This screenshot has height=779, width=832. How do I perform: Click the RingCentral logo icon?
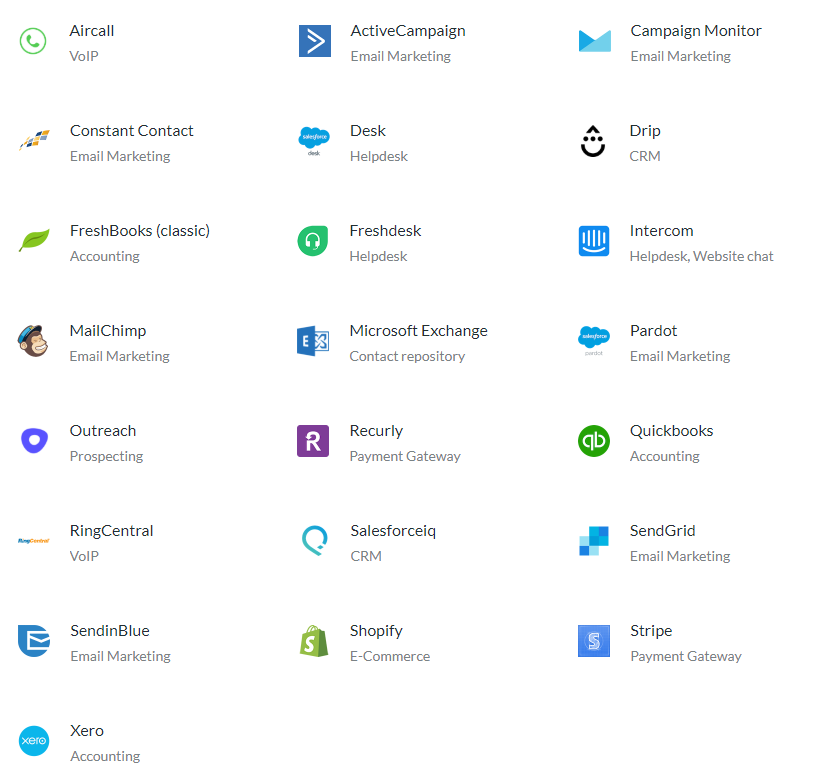coord(33,541)
